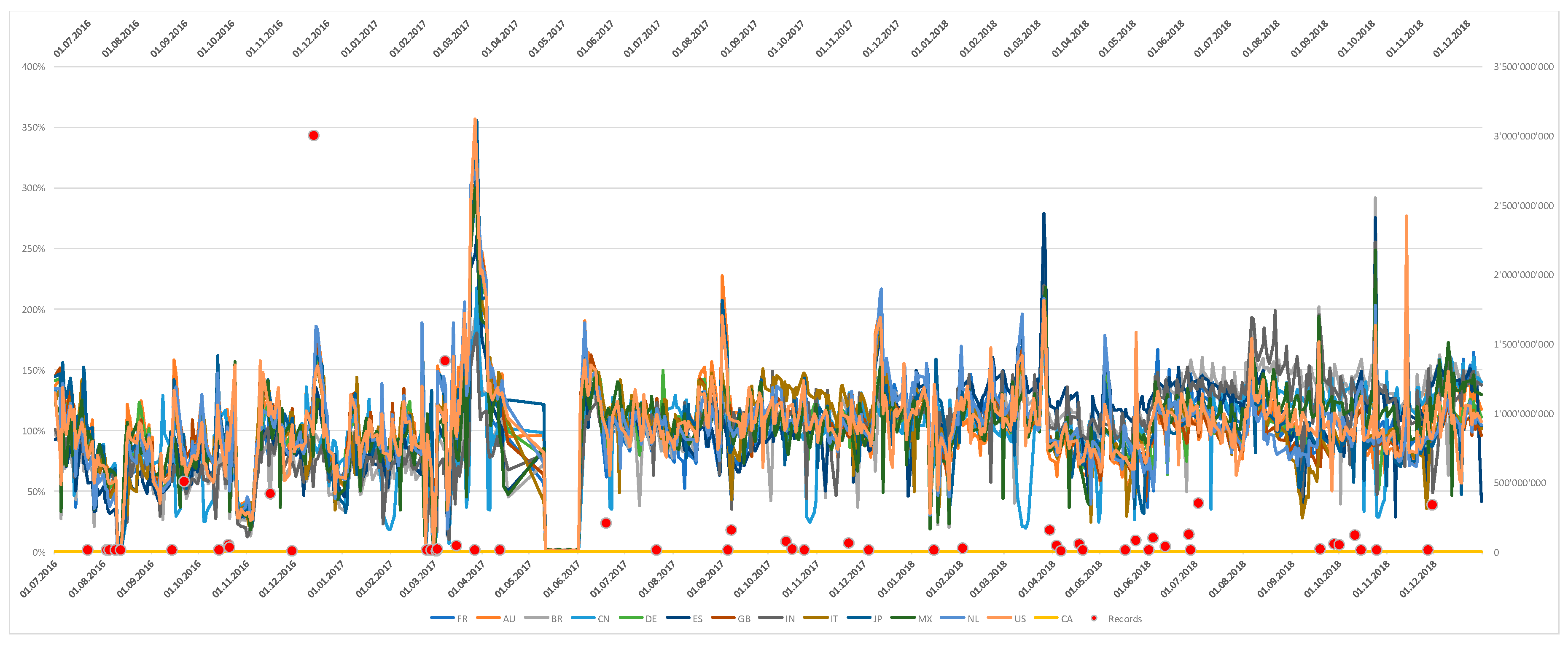
Task: Click bottom axis date label 01.04.2017
Action: click(x=466, y=579)
